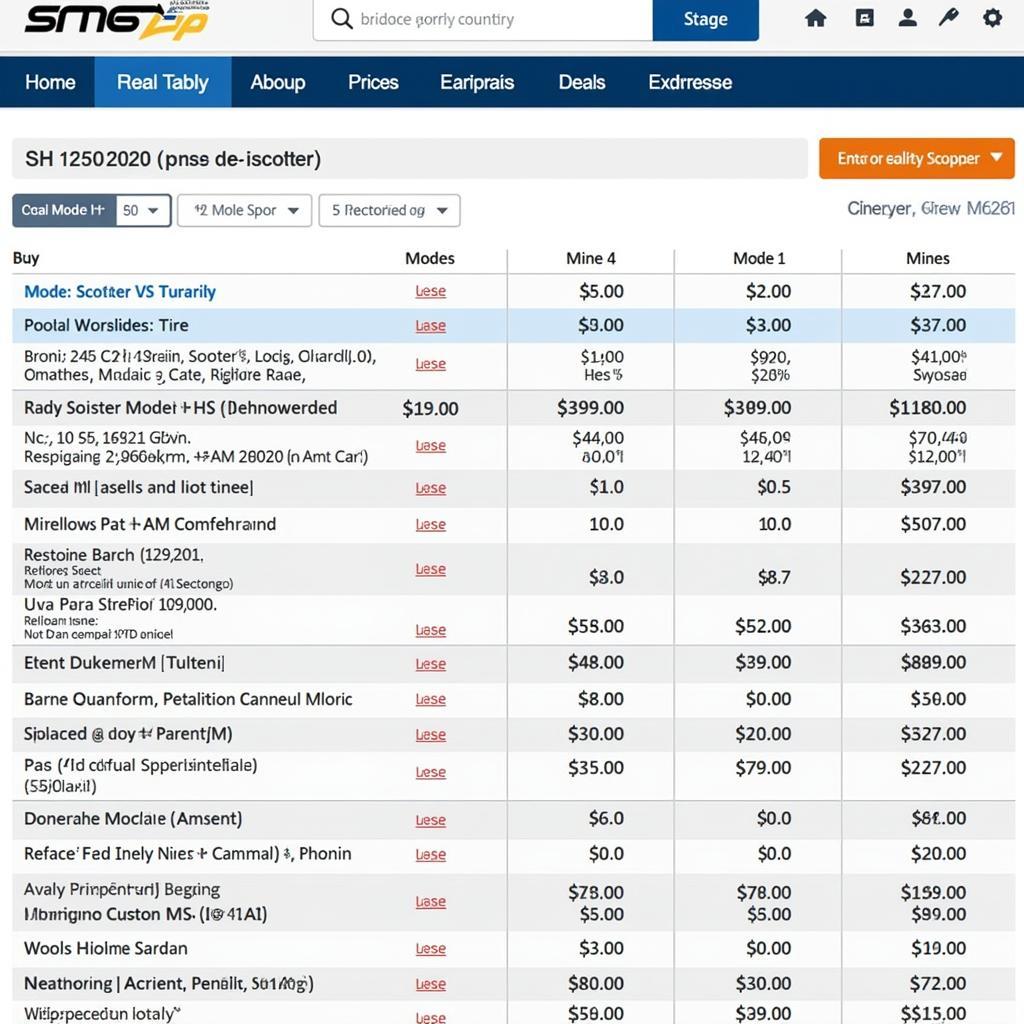Click the SMG site logo
This screenshot has height=1024, width=1024.
115,20
